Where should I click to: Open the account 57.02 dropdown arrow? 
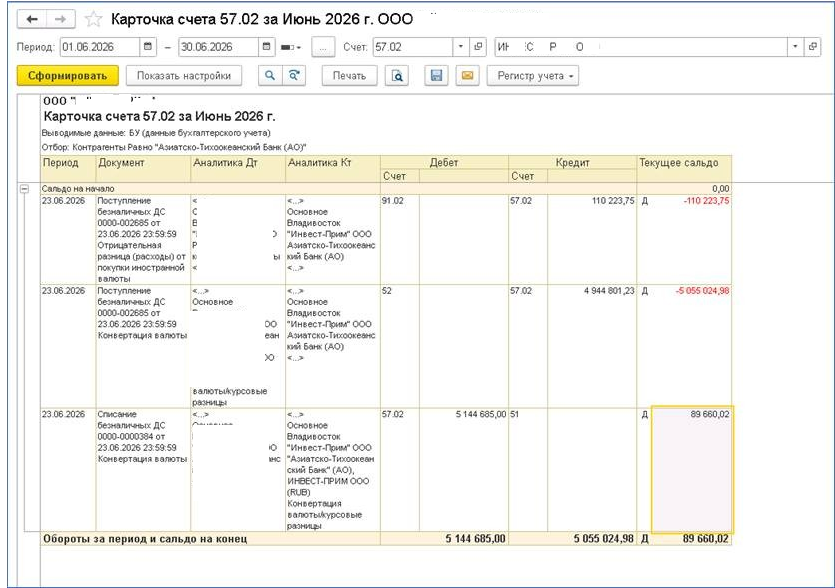461,47
